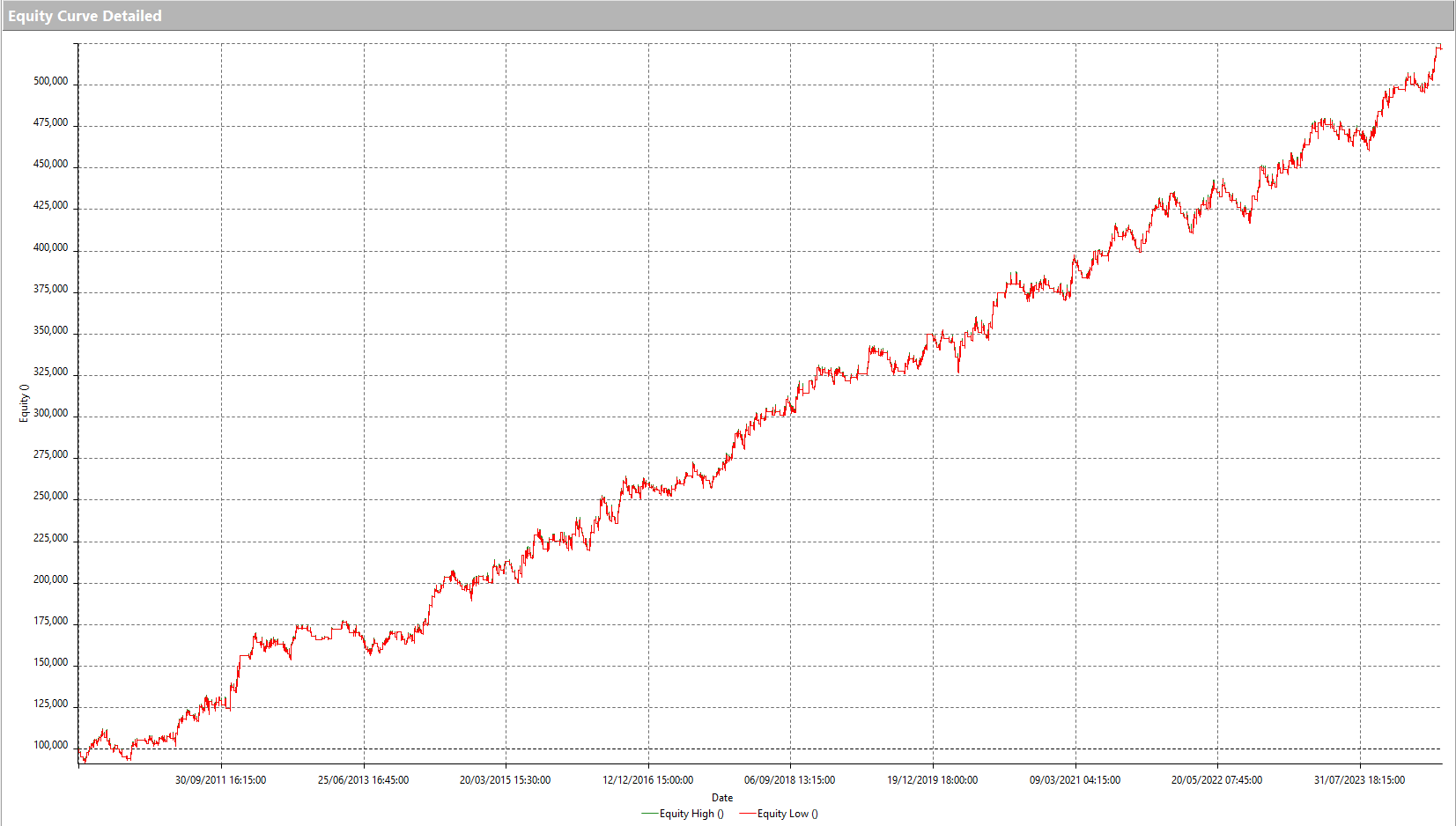Click the vertical Equity () y-axis title
Screen dimensions: 1456x826
(x=24, y=403)
